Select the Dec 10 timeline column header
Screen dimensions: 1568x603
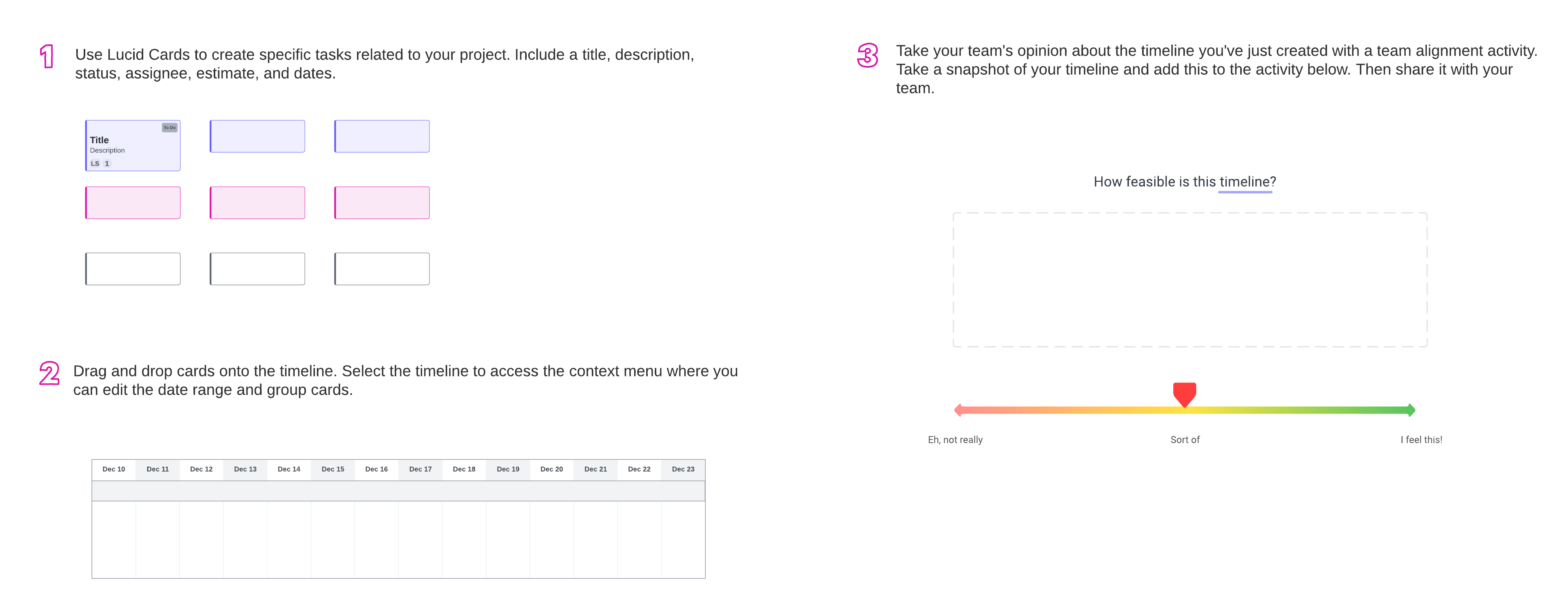pyautogui.click(x=114, y=469)
